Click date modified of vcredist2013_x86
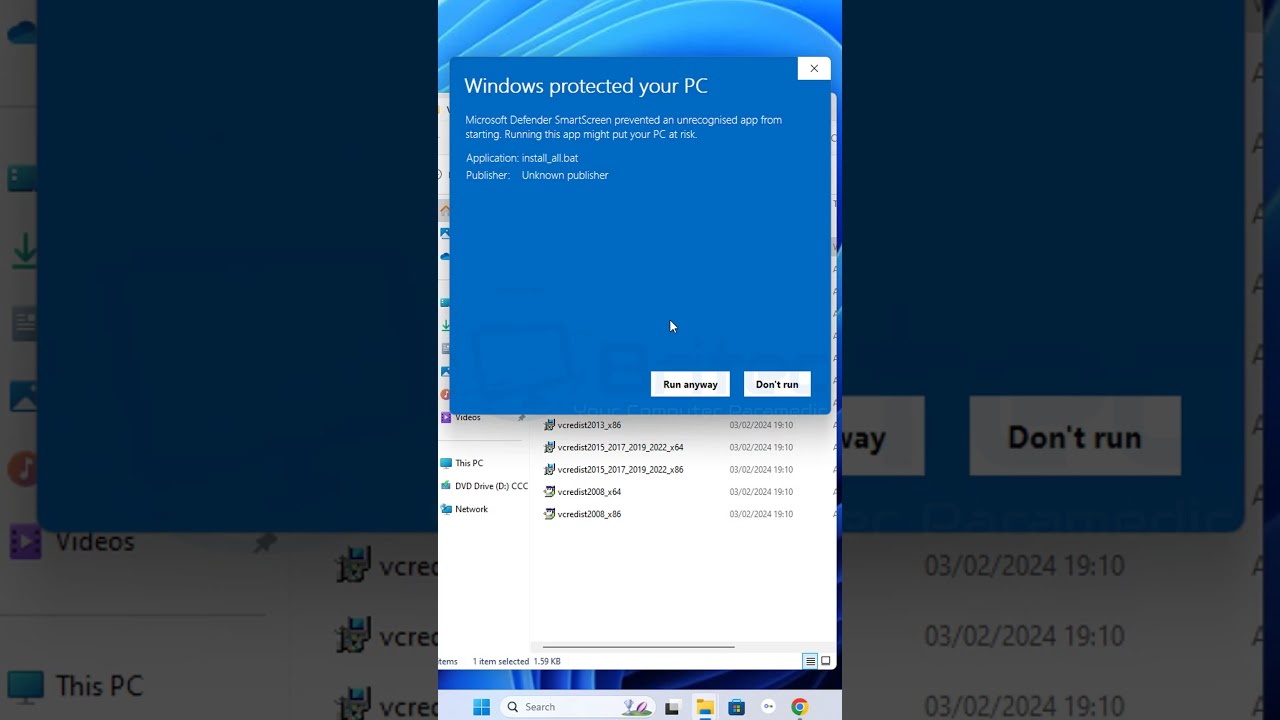 click(x=761, y=425)
